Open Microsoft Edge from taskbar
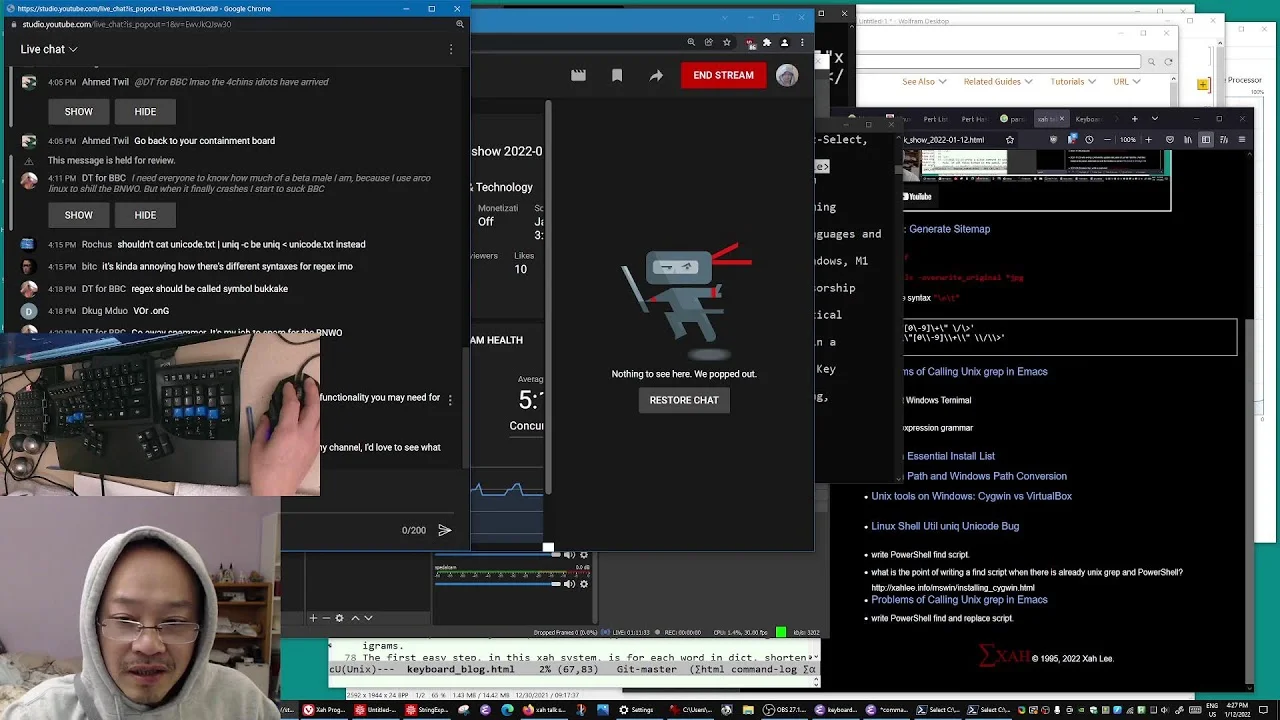 tap(507, 710)
